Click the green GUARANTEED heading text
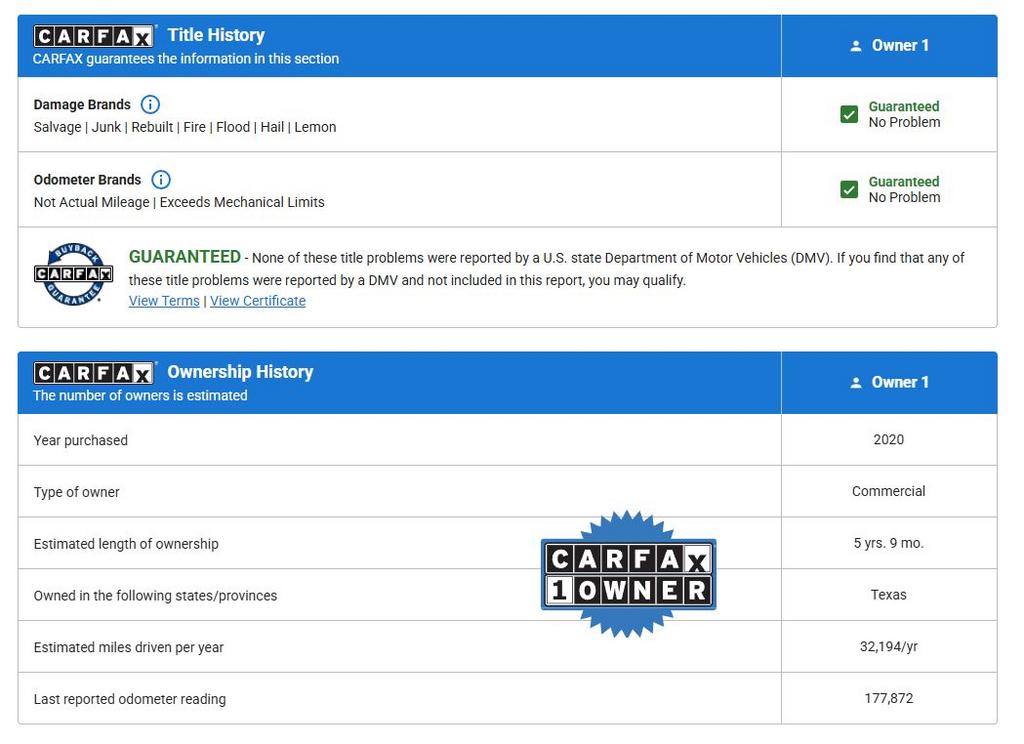The image size is (1024, 744). click(185, 257)
